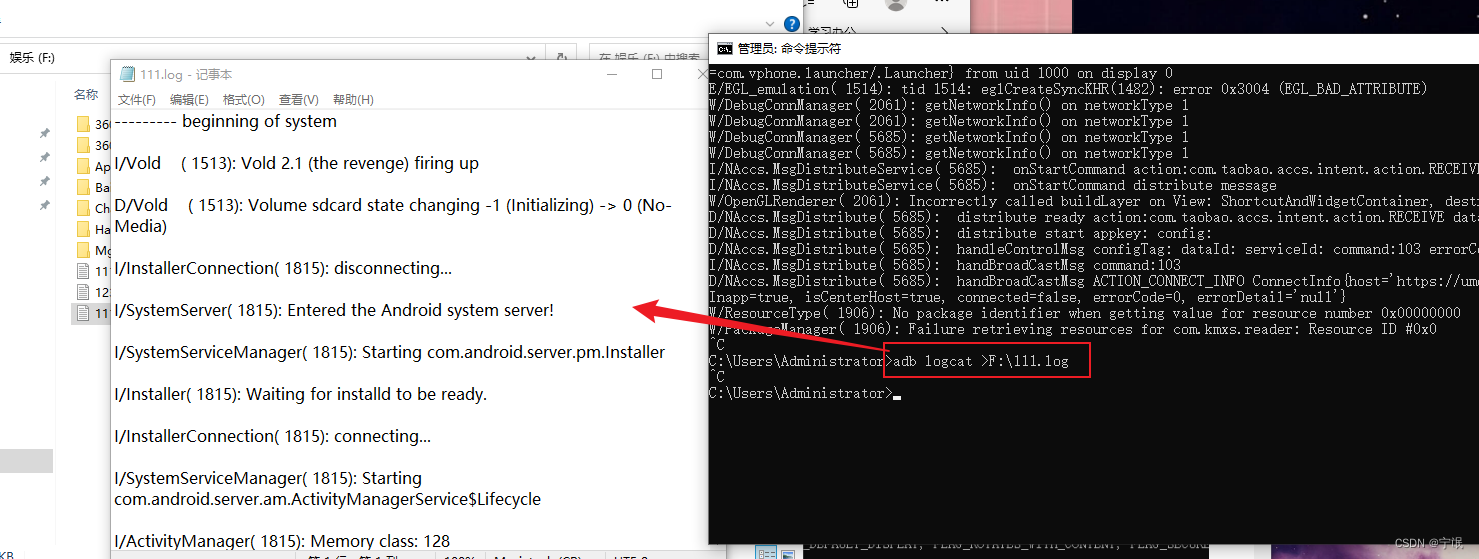The height and width of the screenshot is (559, 1479).
Task: Click the highlighted 11 log file in Explorer
Action: [x=93, y=313]
